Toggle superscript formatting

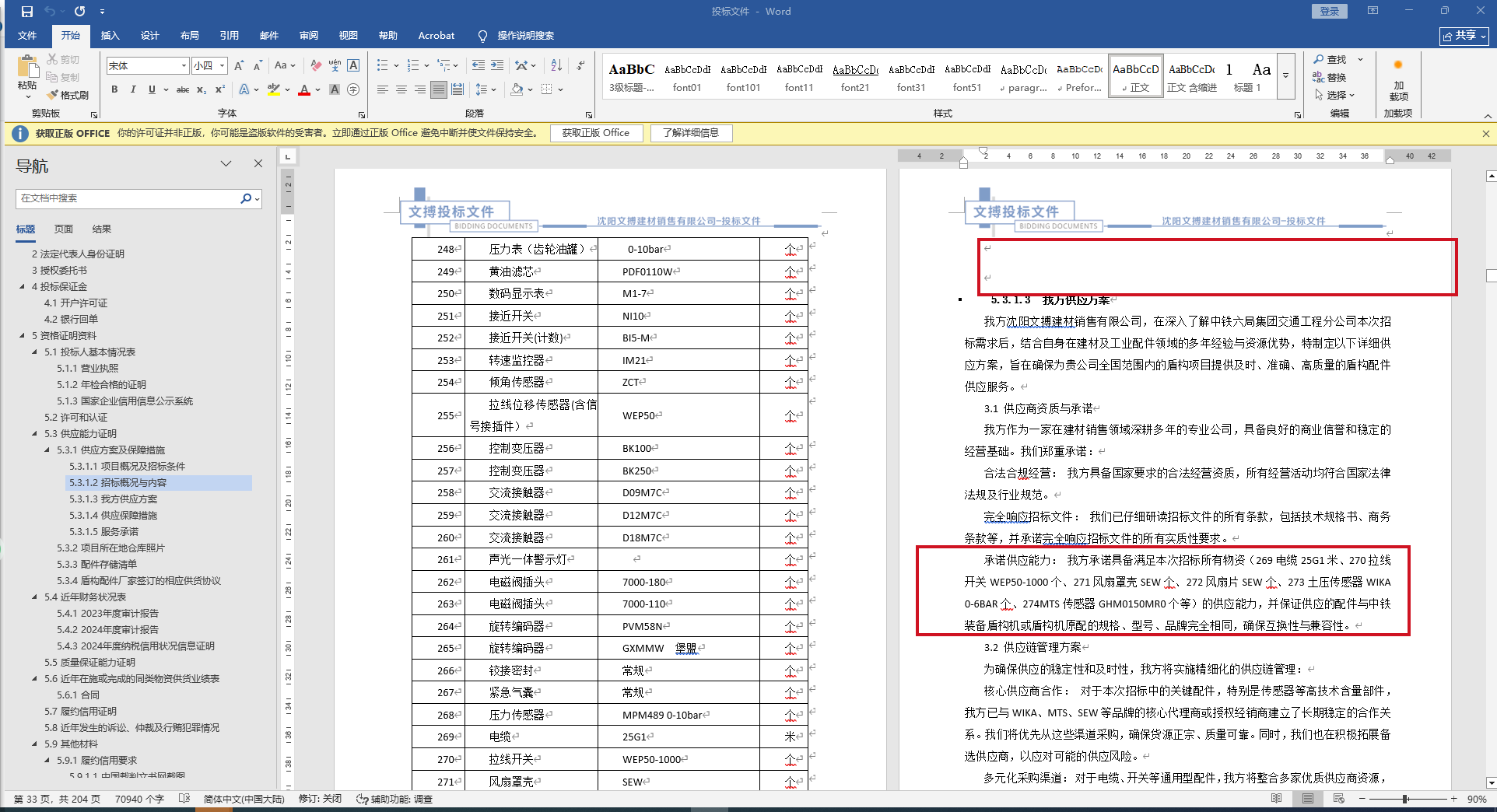pyautogui.click(x=220, y=89)
